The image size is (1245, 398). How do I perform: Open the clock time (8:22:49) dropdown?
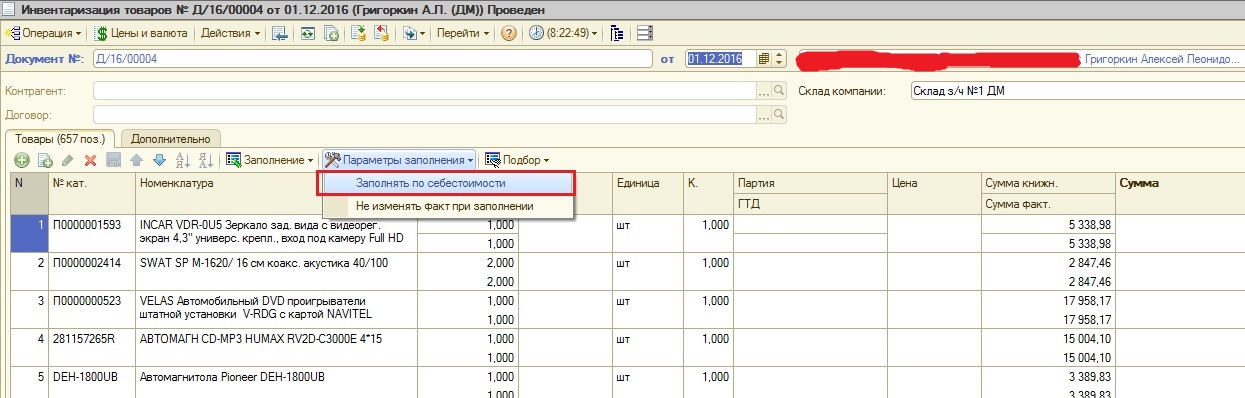coord(563,33)
